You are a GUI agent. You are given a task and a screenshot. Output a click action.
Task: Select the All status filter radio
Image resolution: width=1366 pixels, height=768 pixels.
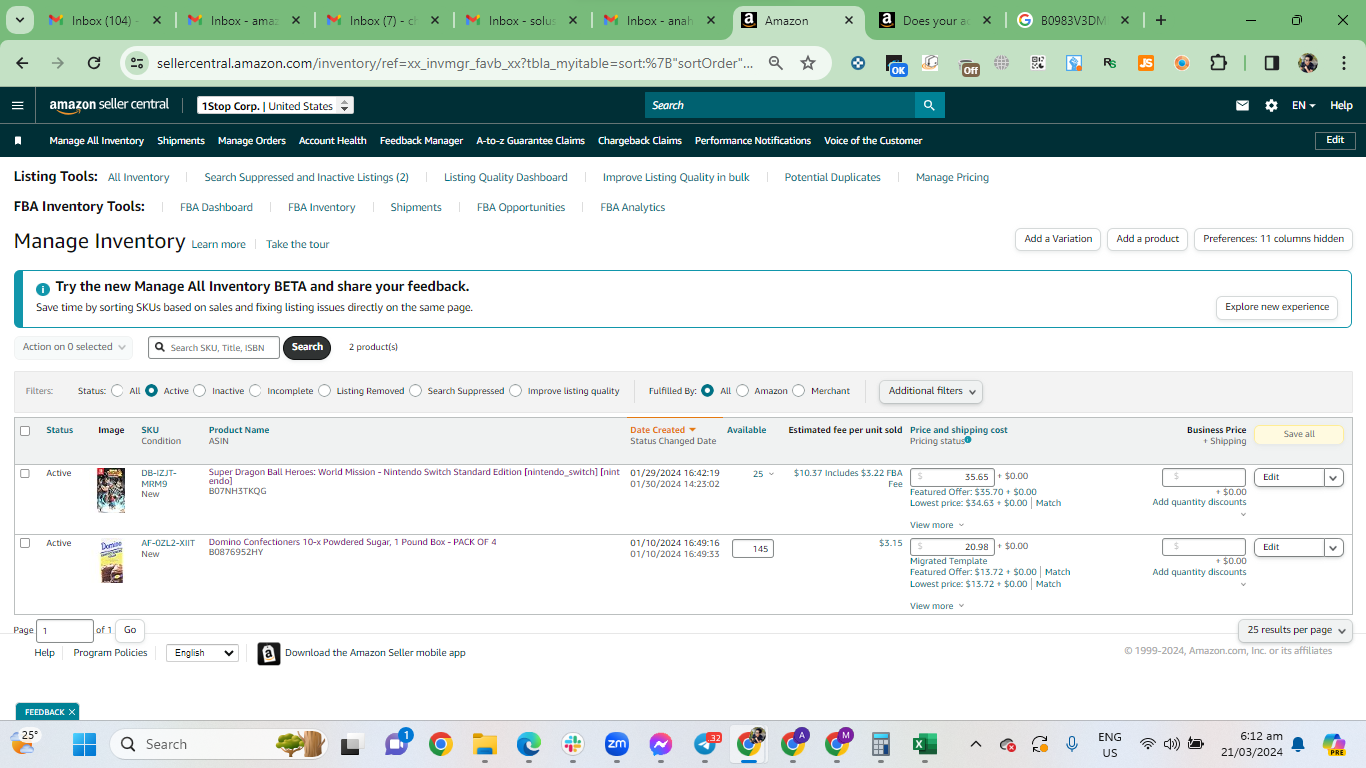(x=118, y=391)
